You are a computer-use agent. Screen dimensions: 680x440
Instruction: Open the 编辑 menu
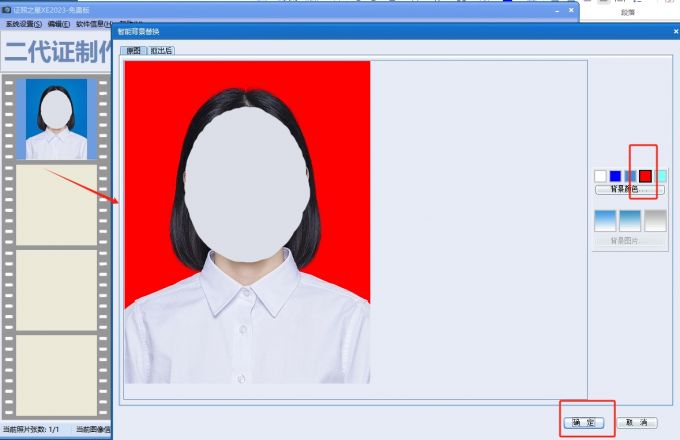pyautogui.click(x=58, y=23)
